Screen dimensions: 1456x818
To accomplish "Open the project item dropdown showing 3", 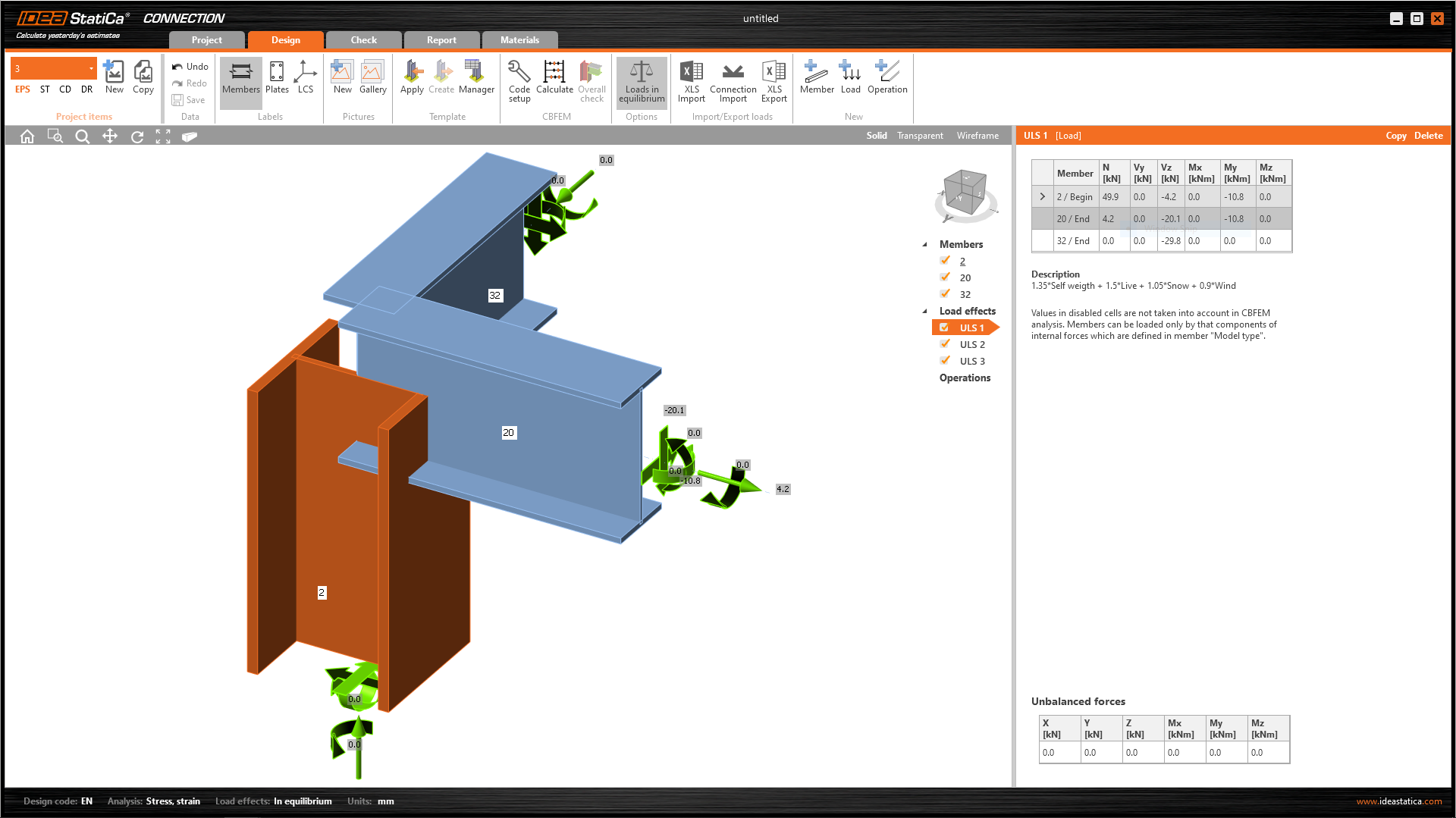I will click(x=90, y=68).
